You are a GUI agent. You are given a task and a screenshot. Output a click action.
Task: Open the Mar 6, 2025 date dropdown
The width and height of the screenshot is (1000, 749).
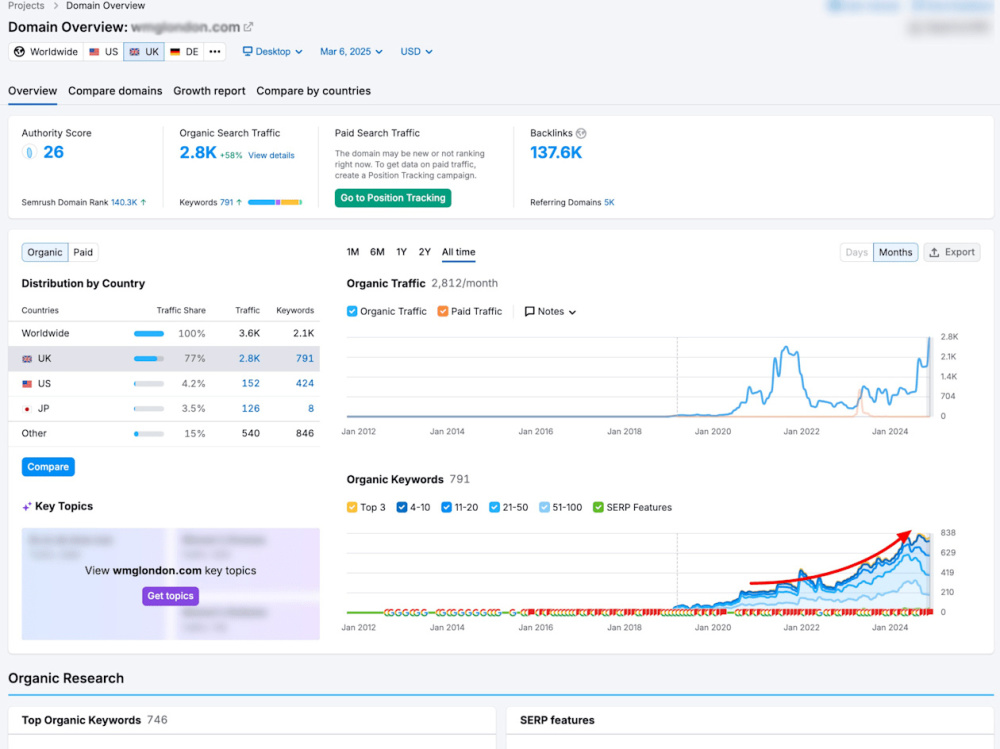351,52
